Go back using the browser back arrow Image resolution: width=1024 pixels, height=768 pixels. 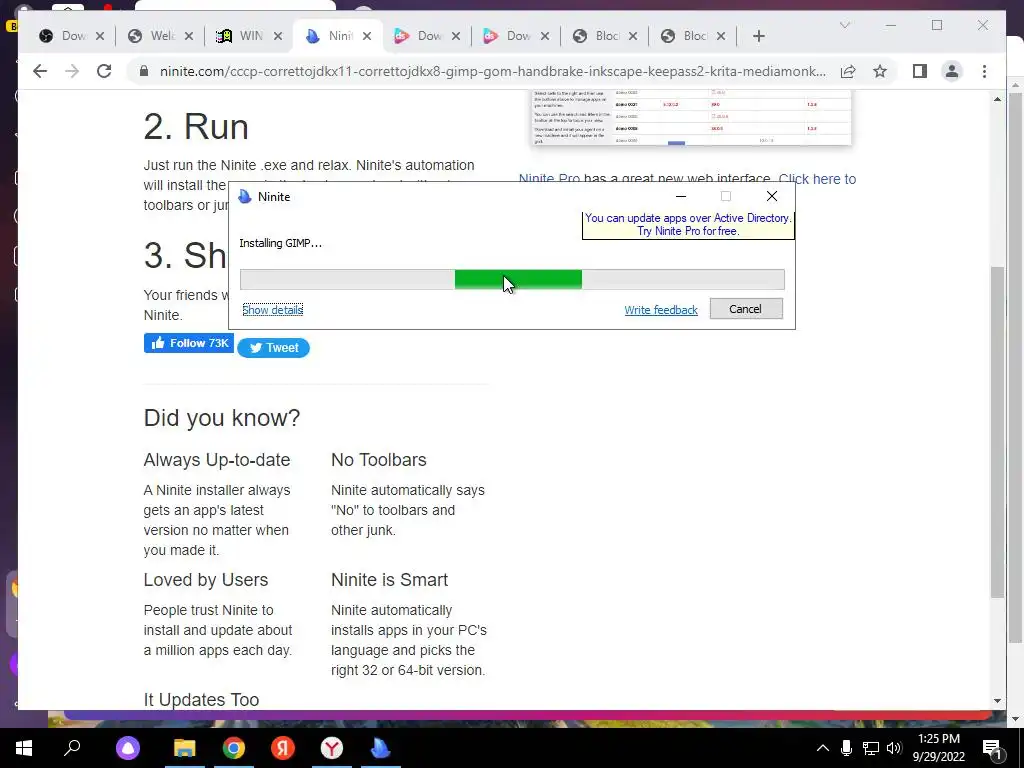click(x=40, y=71)
